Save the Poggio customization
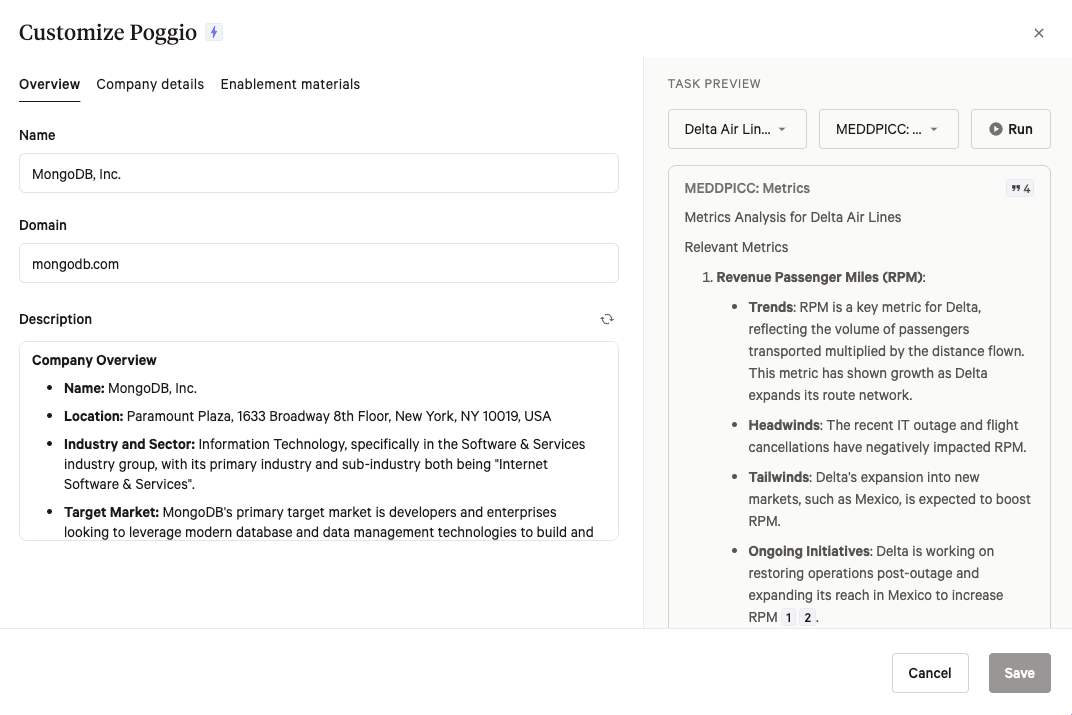 point(1019,673)
